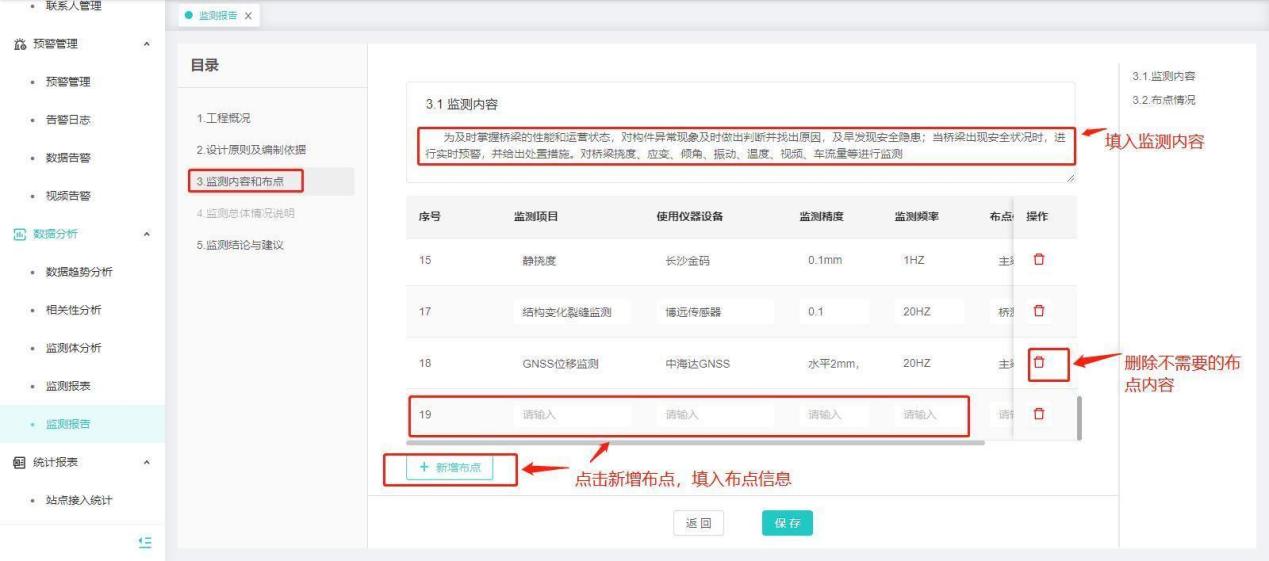Collapse the 预警管理 menu group
1269x561 pixels.
[148, 44]
